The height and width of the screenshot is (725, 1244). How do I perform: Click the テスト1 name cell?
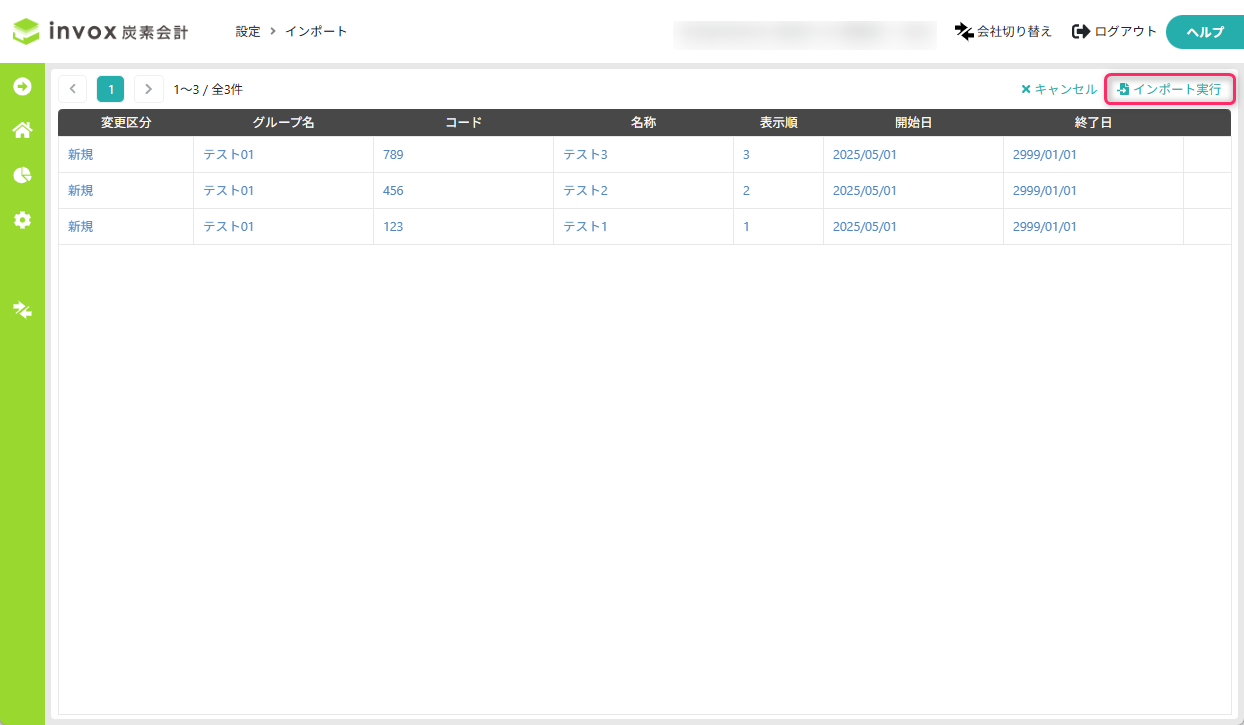[x=585, y=227]
